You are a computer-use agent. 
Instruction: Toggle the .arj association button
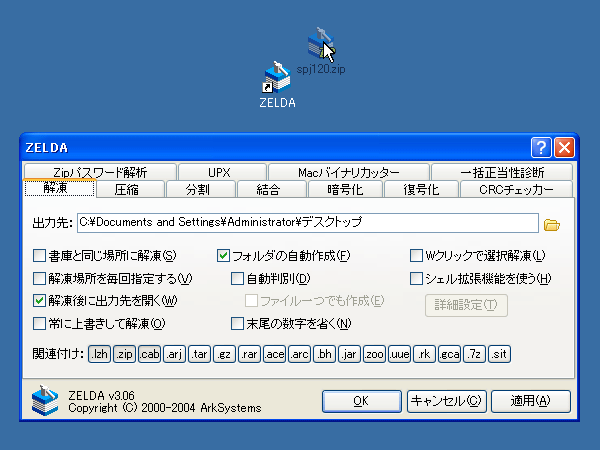174,354
